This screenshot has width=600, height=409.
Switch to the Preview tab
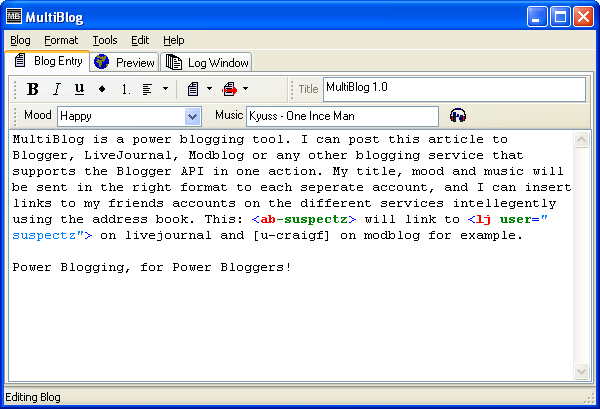[124, 62]
